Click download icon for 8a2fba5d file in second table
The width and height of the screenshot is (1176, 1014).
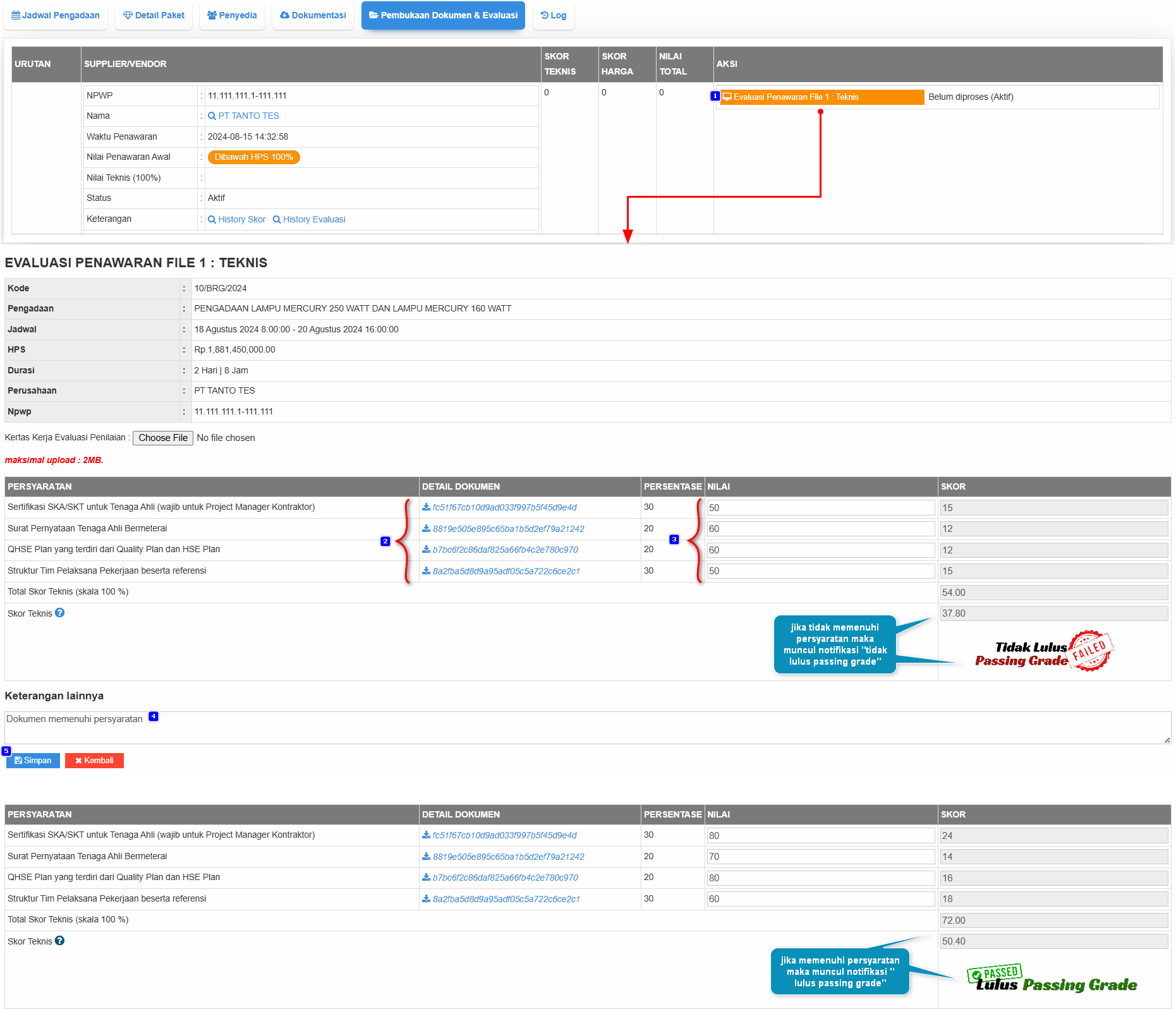click(427, 898)
